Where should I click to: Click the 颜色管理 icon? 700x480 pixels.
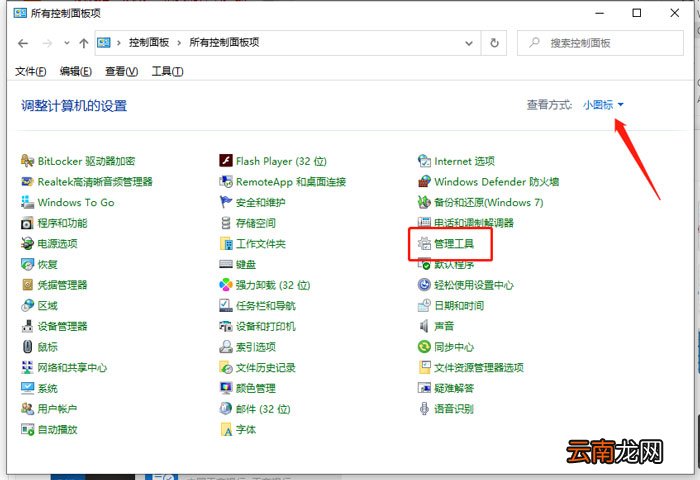[x=226, y=388]
